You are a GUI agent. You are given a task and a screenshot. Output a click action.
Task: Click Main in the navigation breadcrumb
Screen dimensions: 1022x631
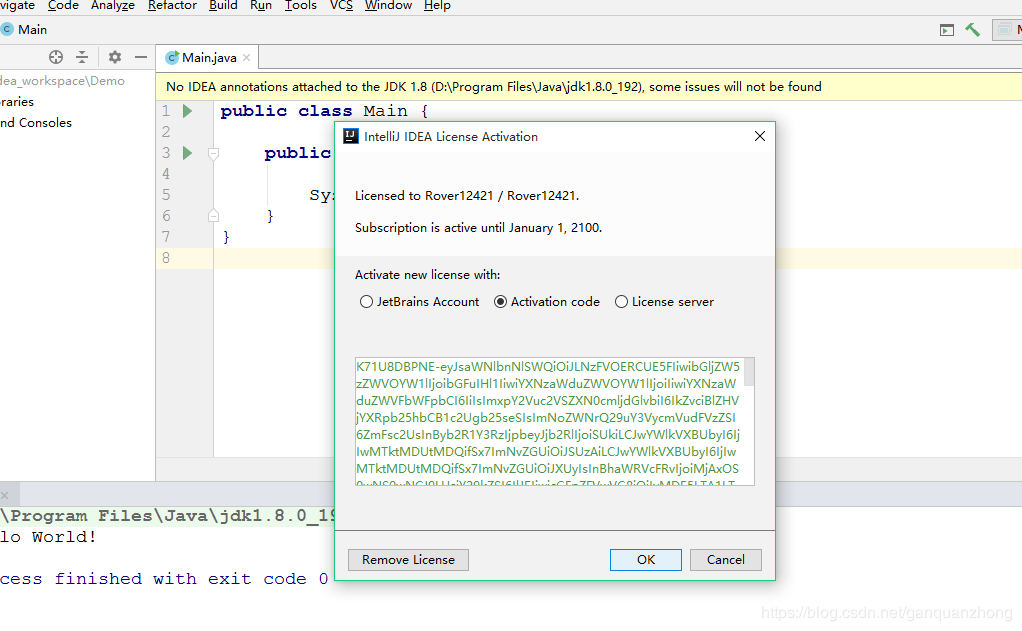(33, 29)
